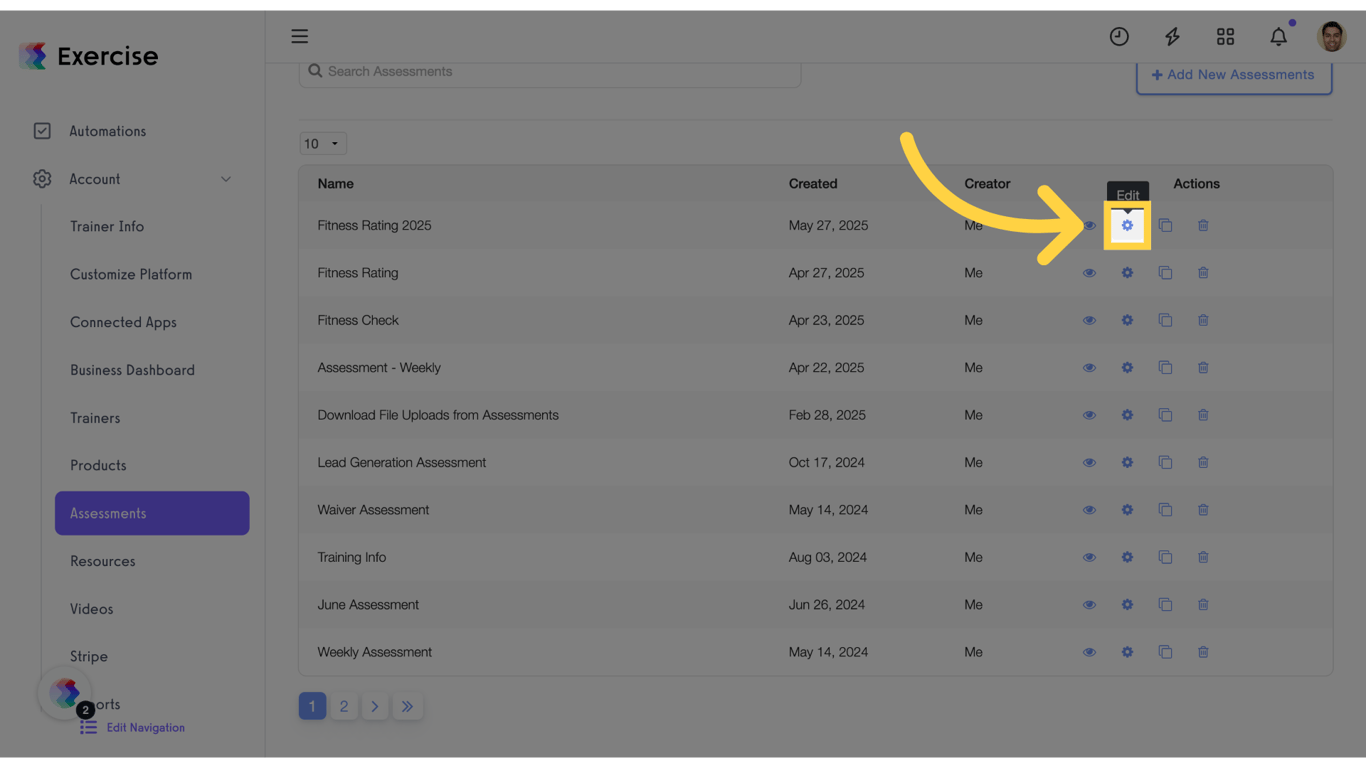Click the gear icon for the Weekly Assessment row

1127,652
